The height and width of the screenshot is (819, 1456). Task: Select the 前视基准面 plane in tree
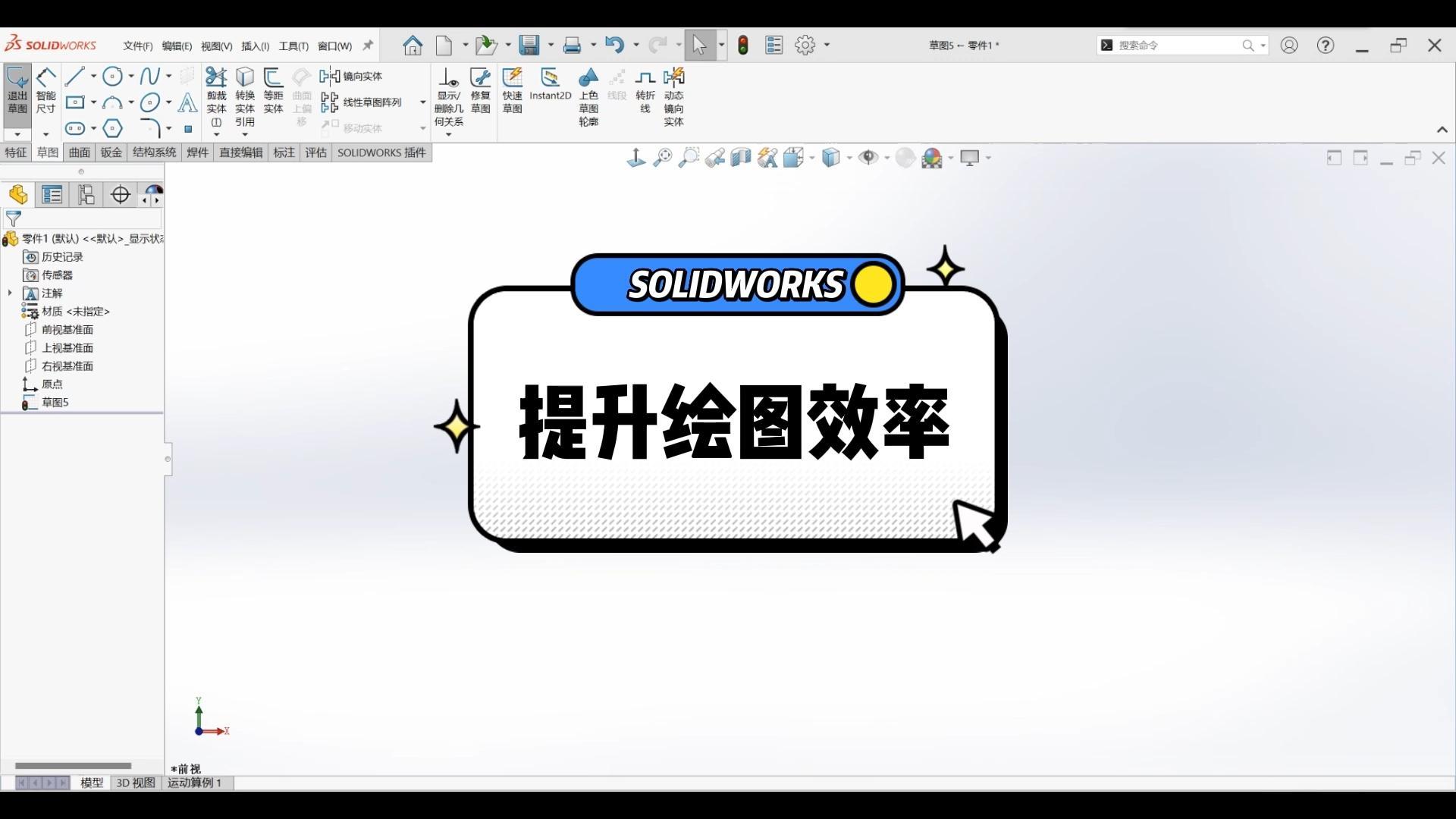pos(67,329)
